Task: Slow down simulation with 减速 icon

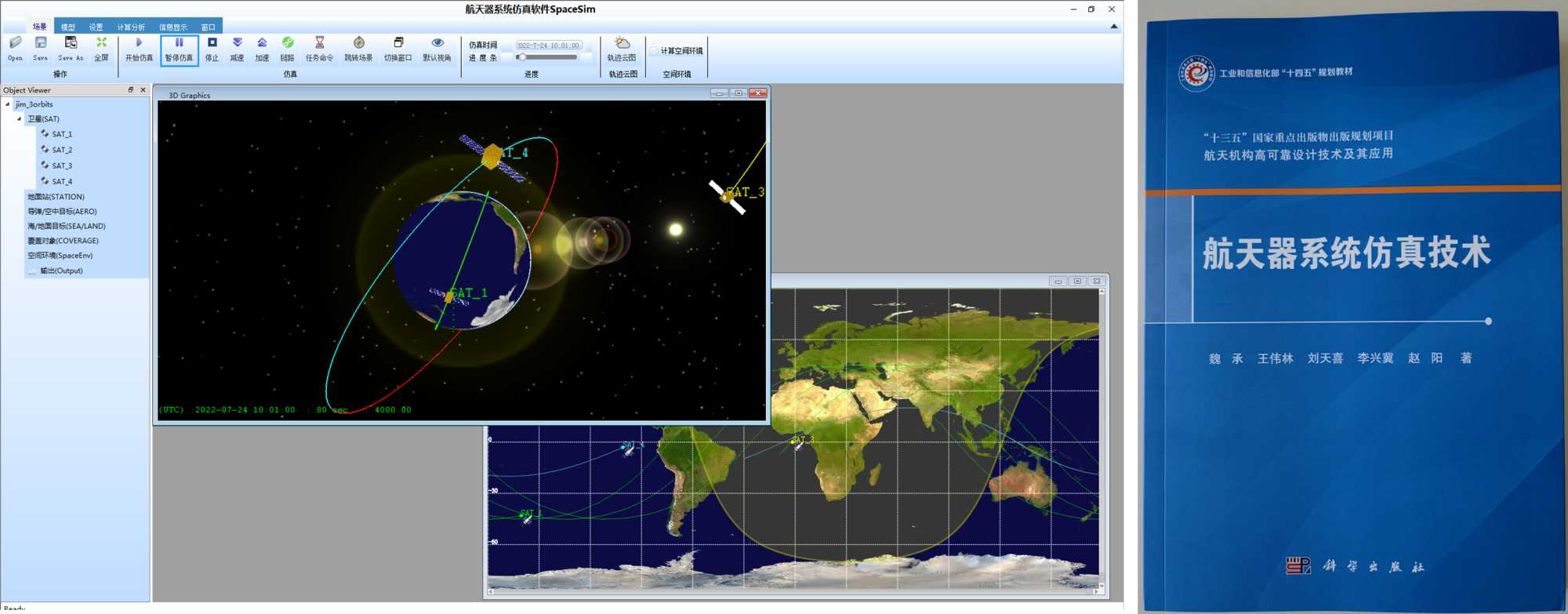Action: pyautogui.click(x=237, y=49)
